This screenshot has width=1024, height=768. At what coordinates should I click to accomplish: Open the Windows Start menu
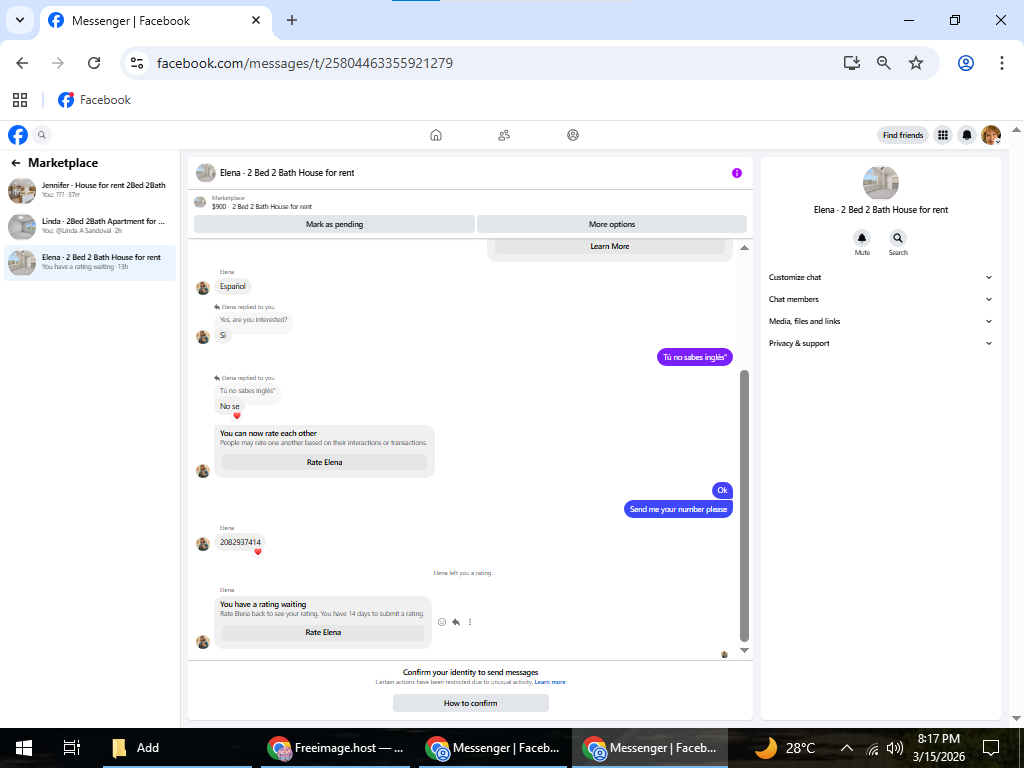[x=24, y=748]
